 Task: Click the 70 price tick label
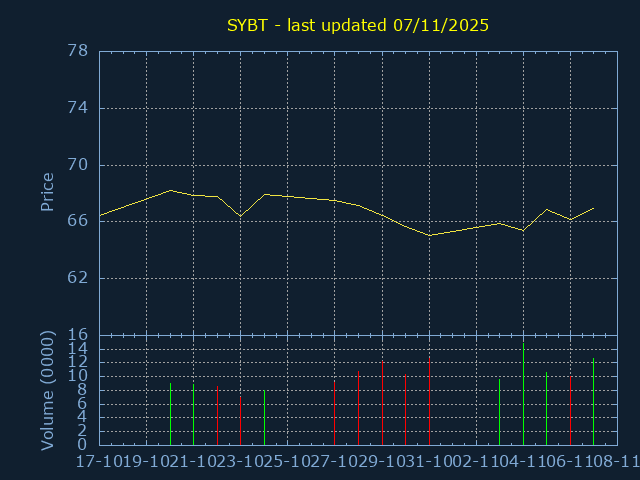[78, 165]
